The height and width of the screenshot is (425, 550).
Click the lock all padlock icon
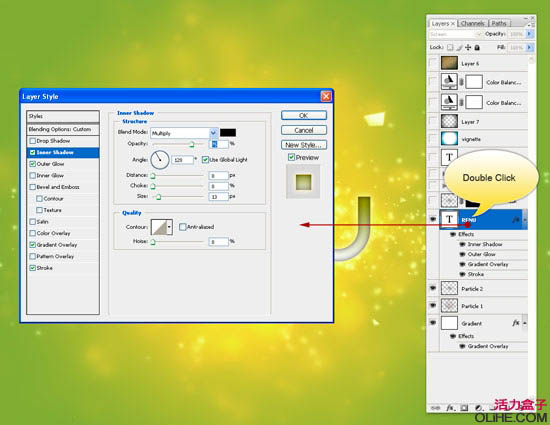click(477, 47)
